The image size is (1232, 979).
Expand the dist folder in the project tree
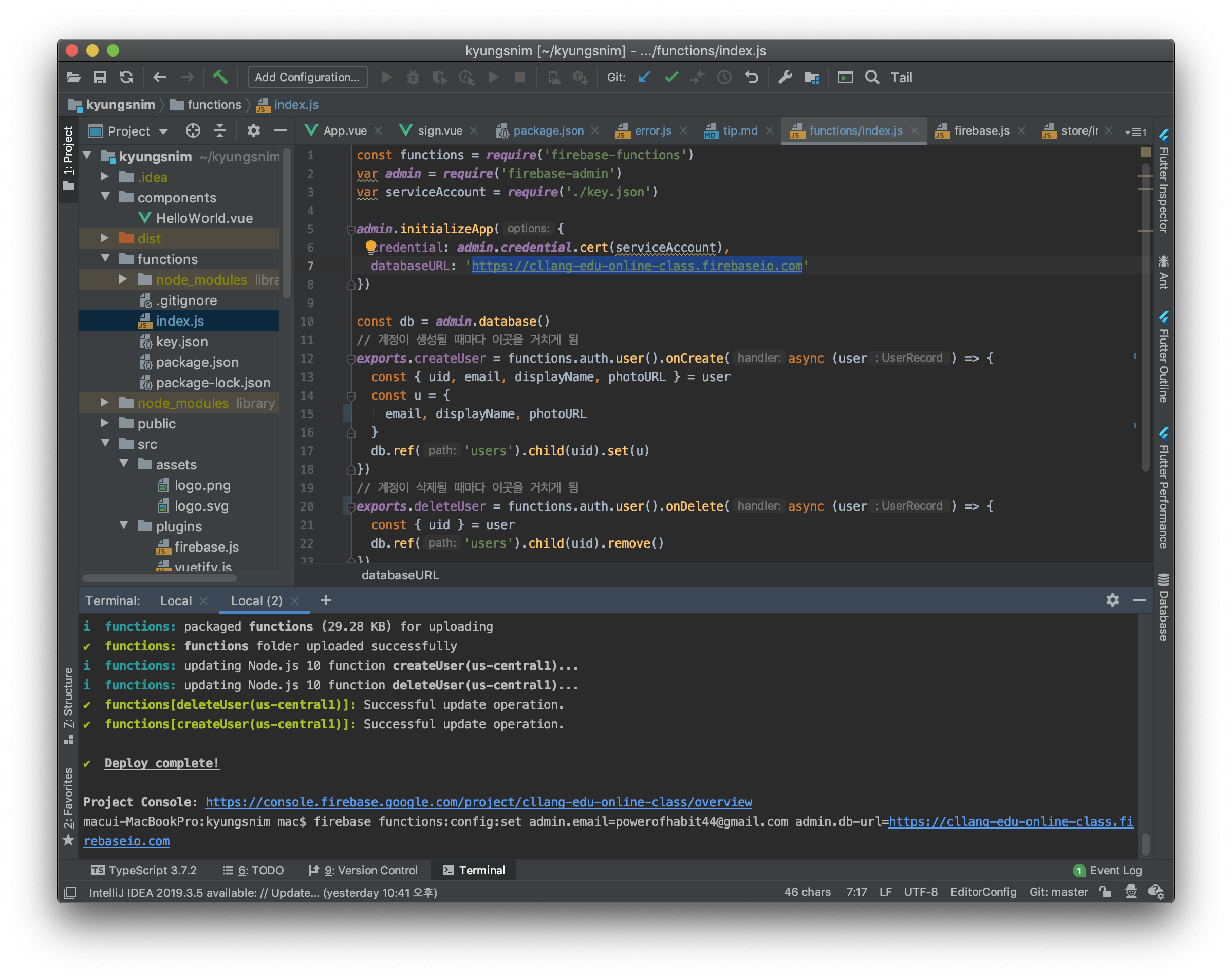105,238
